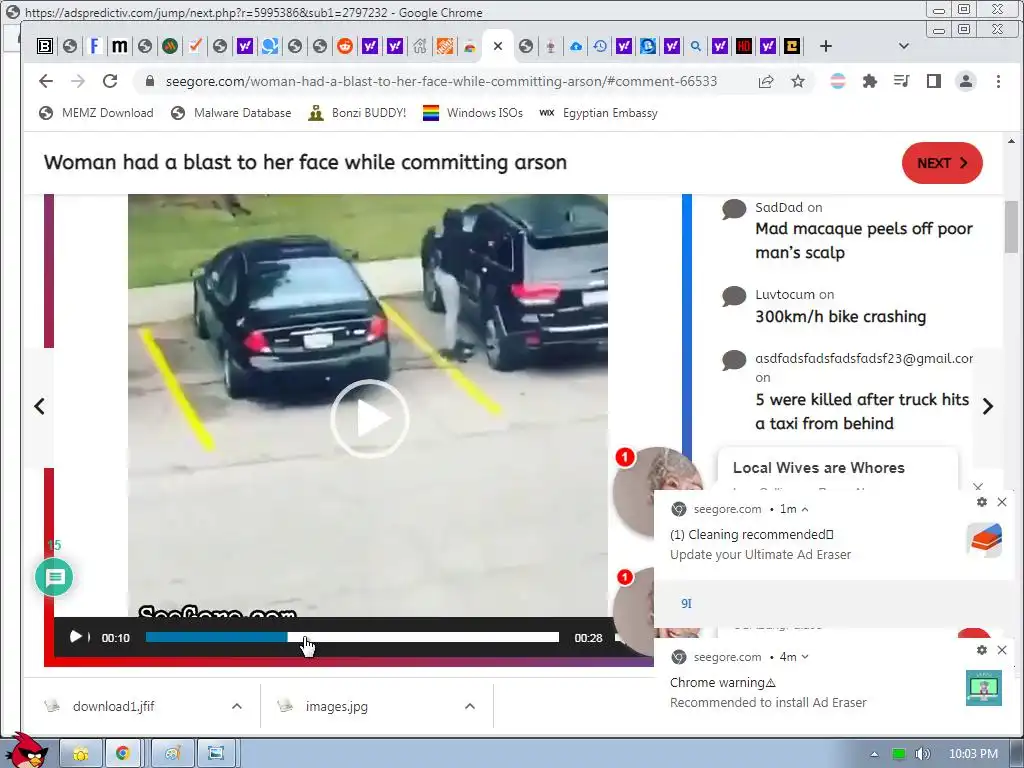Open the Paint taskbar icon
Screen dimensions: 1024x768
tap(172, 754)
